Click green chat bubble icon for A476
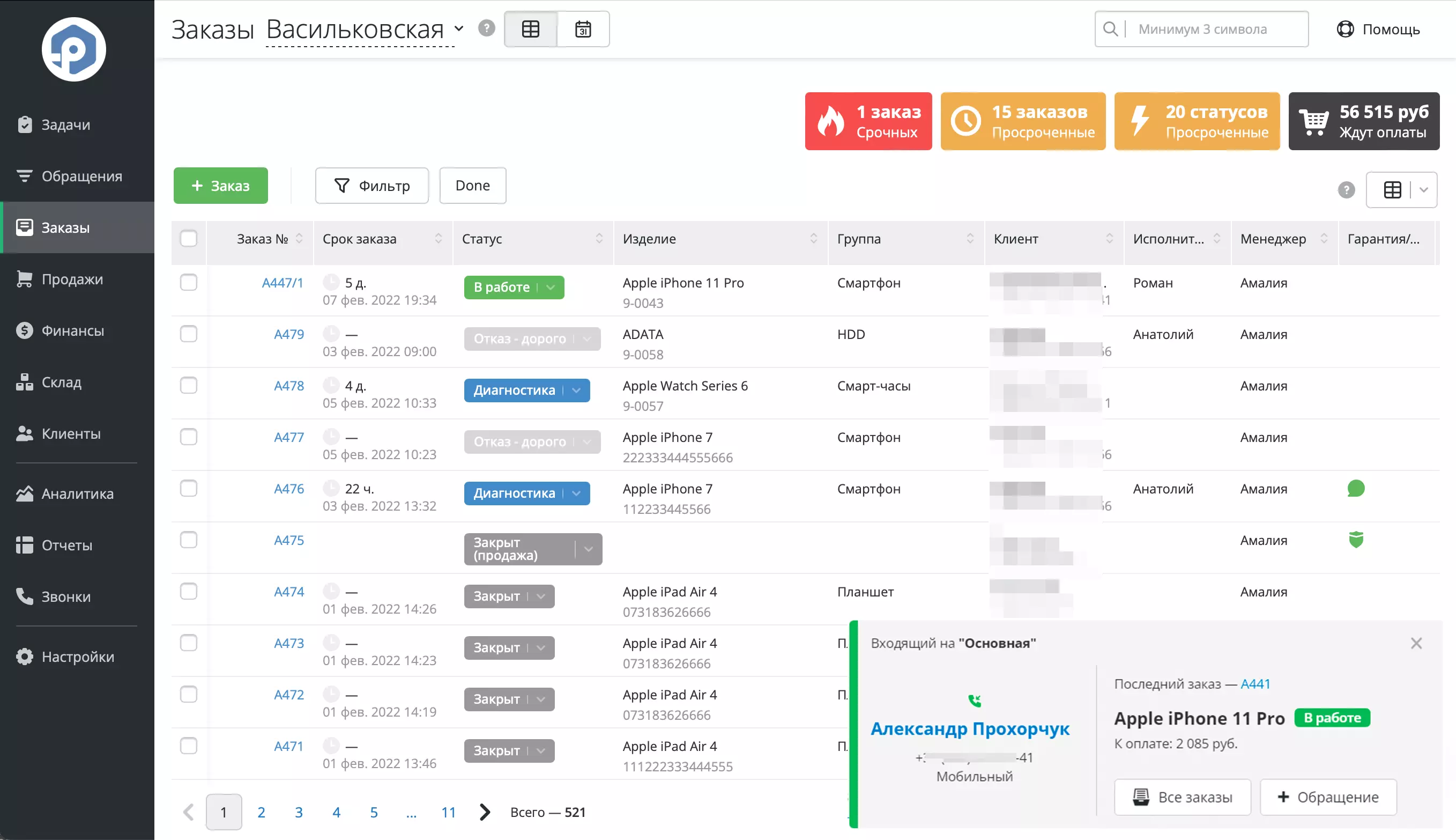This screenshot has width=1456, height=840. [1356, 489]
